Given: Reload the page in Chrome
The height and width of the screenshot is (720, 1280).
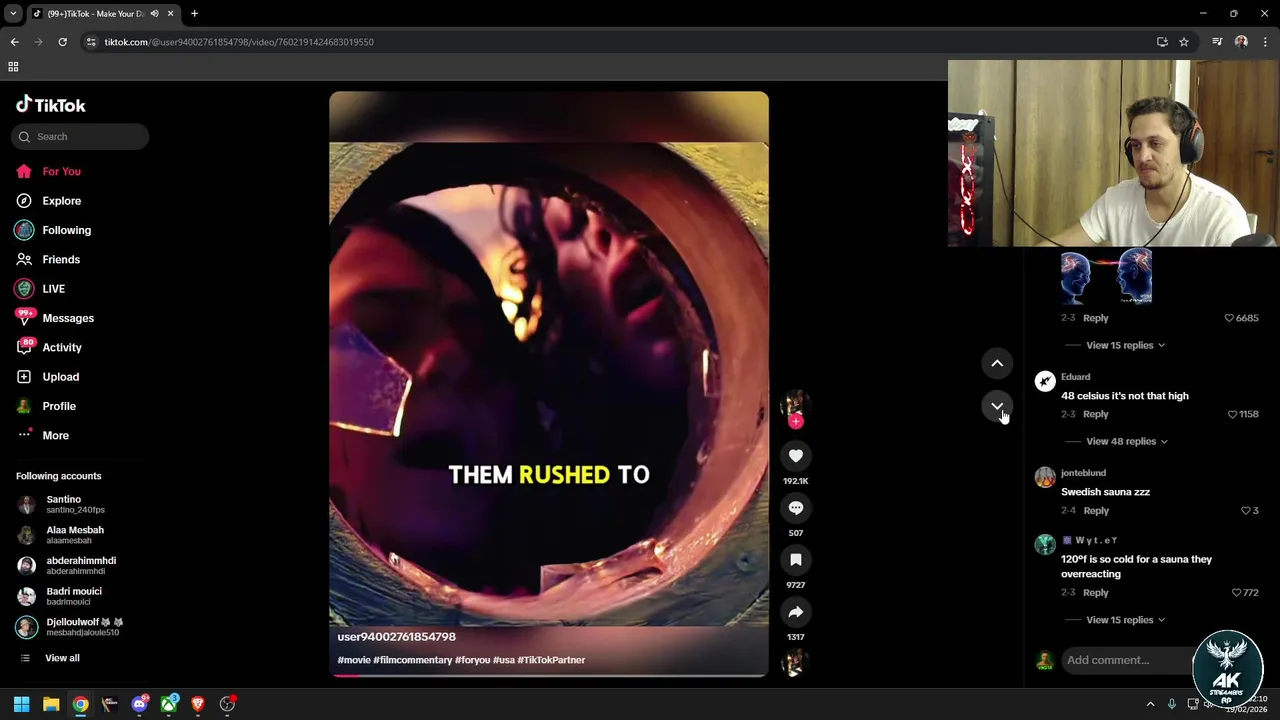Looking at the screenshot, I should pos(62,42).
